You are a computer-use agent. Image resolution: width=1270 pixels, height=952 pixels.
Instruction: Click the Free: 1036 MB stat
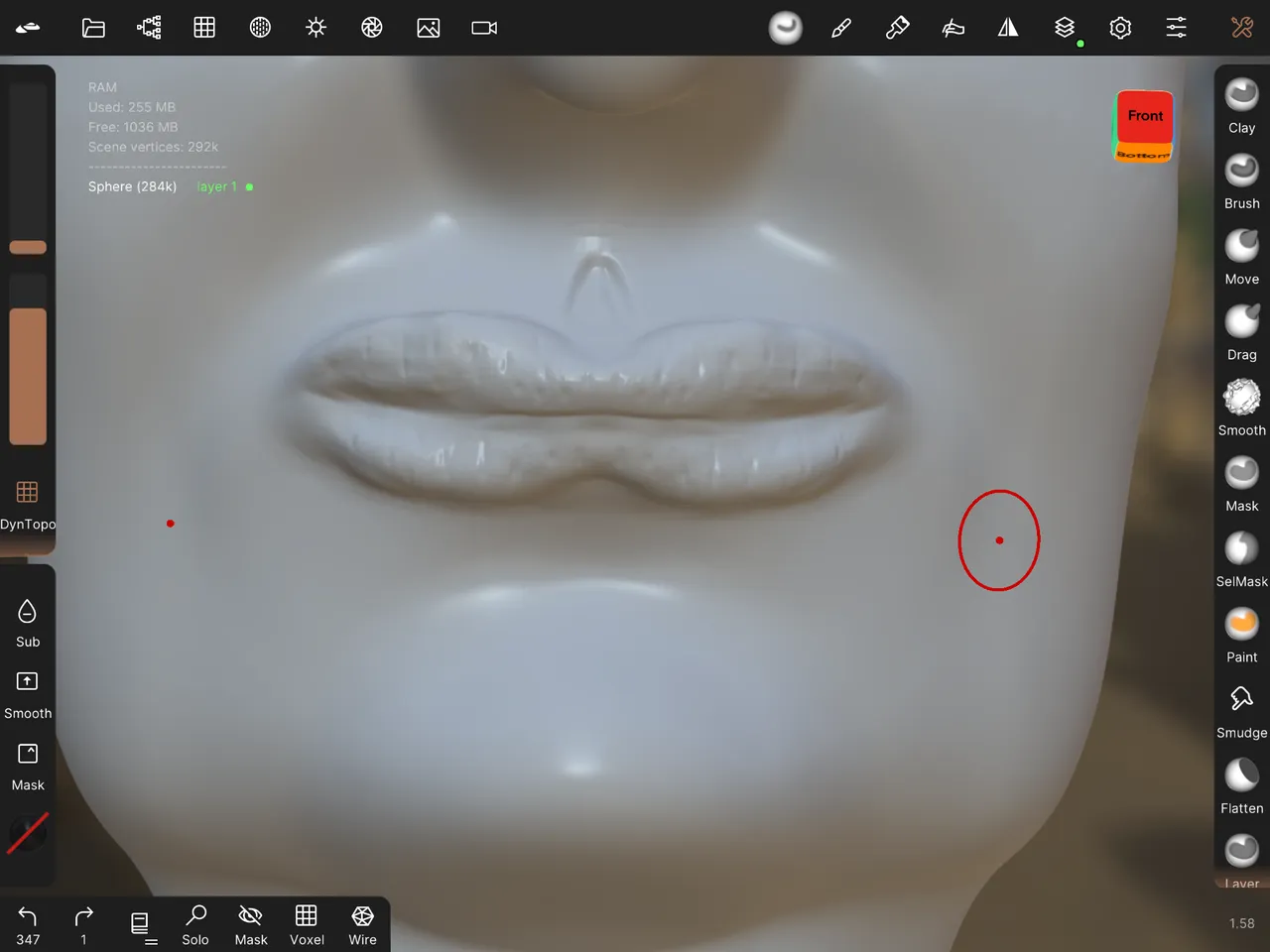pyautogui.click(x=133, y=127)
